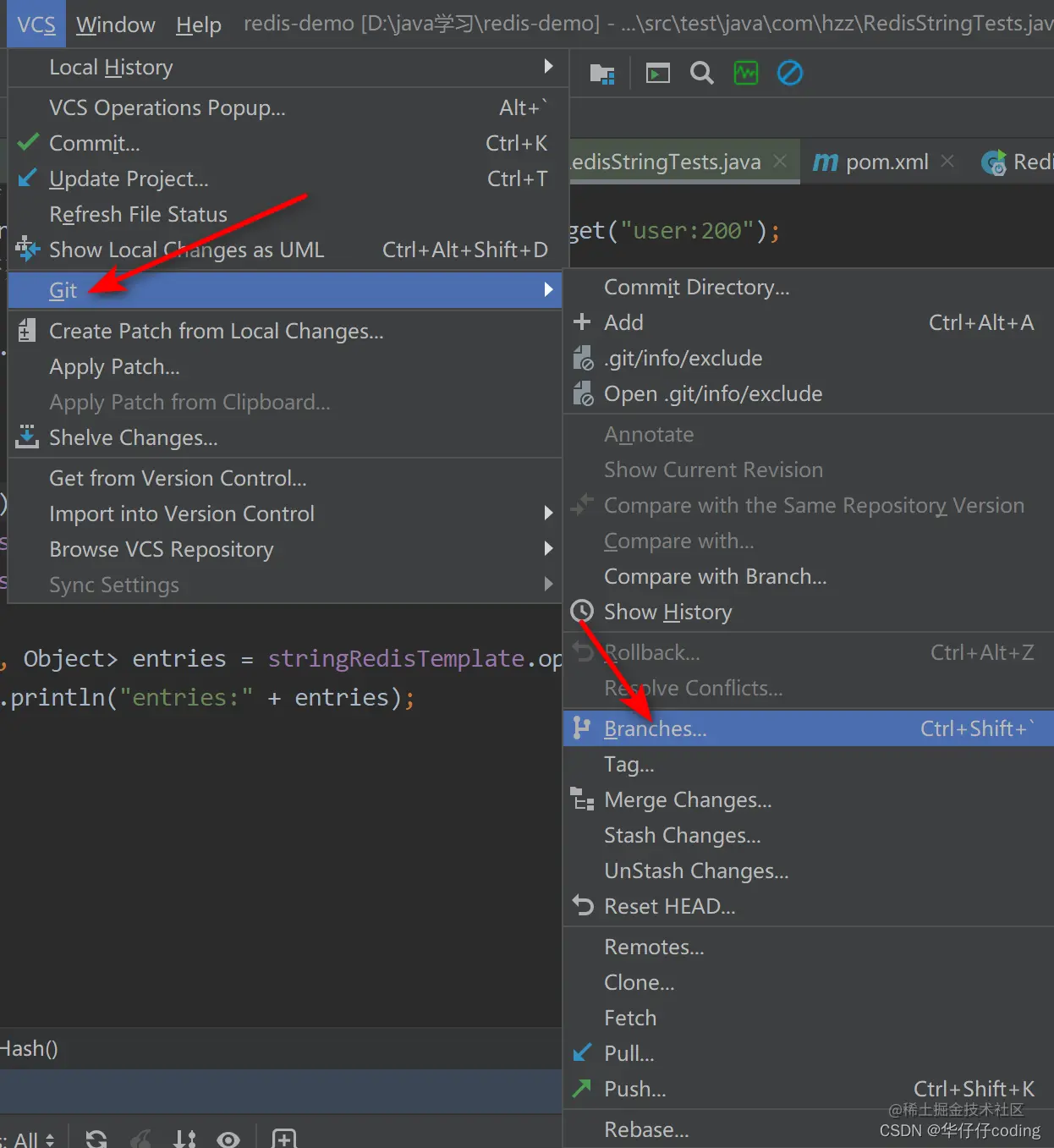Choose Create Patch from Local Changes...
Viewport: 1054px width, 1148px height.
285,331
